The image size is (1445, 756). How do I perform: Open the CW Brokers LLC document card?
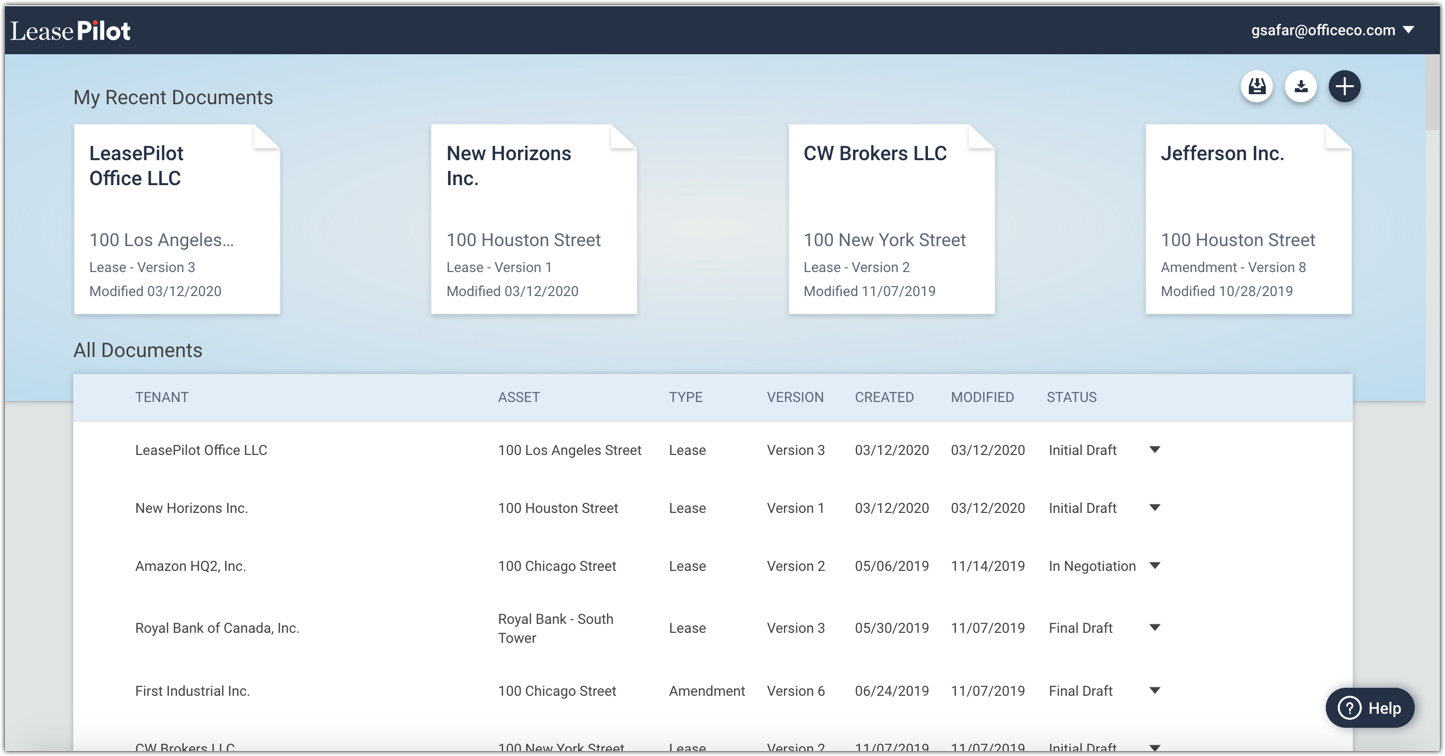[x=890, y=218]
